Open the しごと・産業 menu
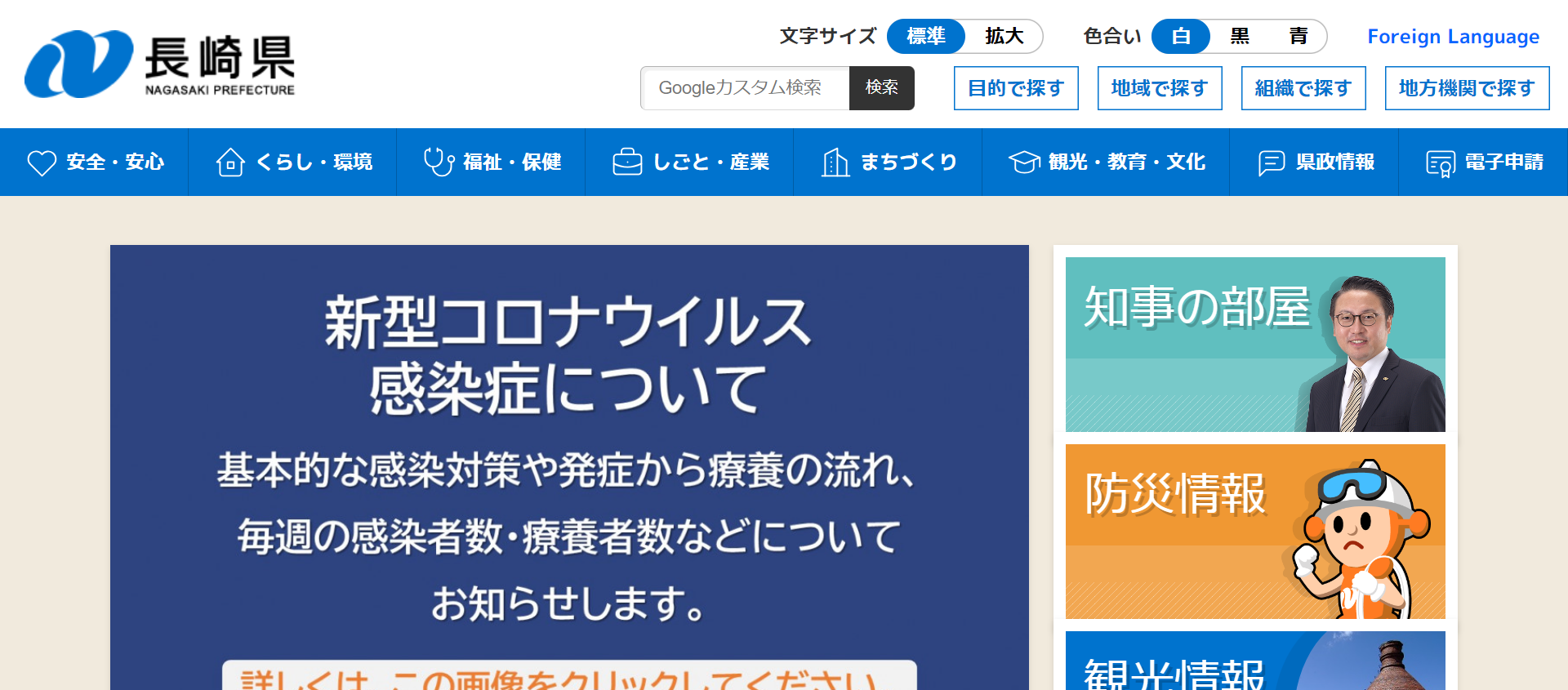The image size is (1568, 690). point(689,162)
